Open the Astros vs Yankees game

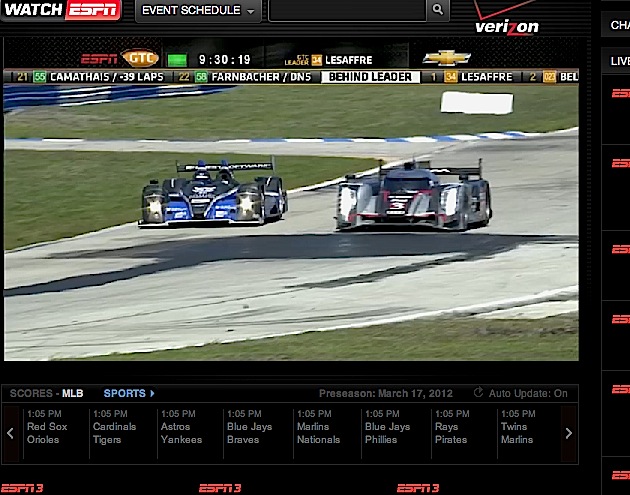[x=181, y=427]
